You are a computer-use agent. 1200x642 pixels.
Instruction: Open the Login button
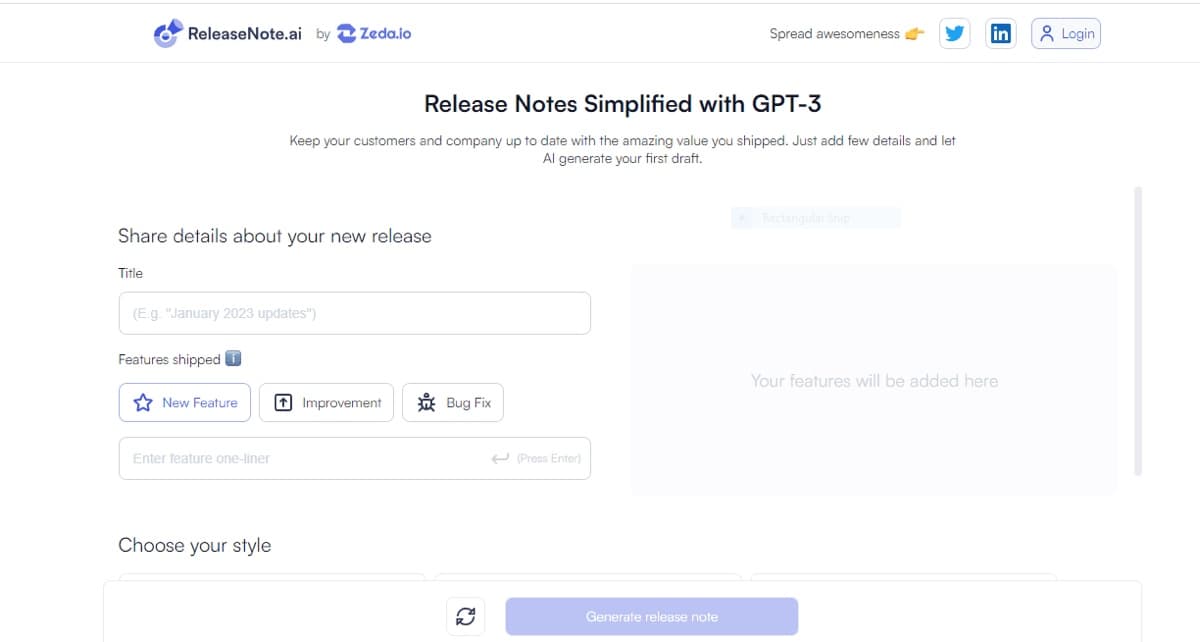coord(1066,33)
